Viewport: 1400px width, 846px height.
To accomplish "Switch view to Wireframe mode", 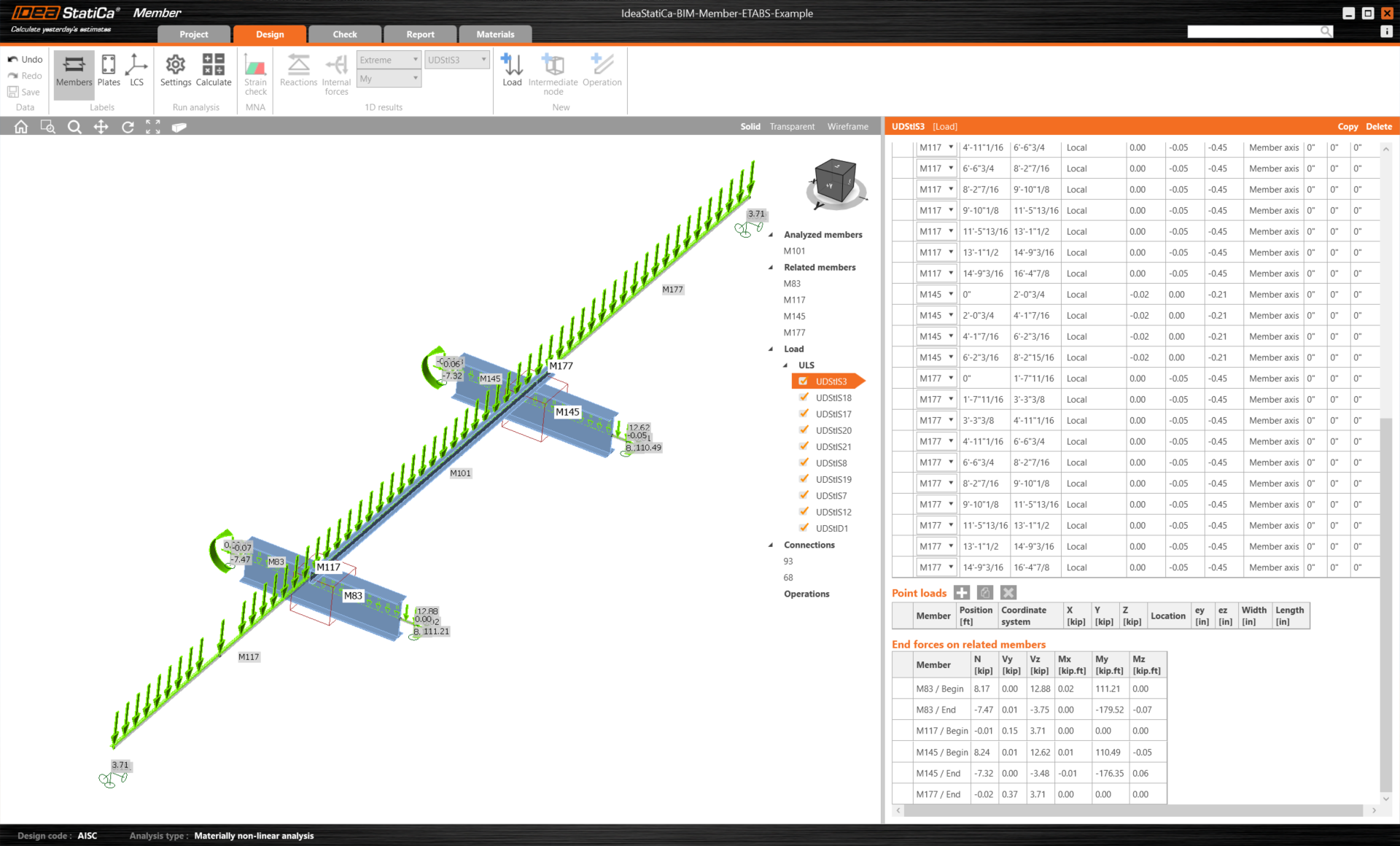I will [847, 127].
